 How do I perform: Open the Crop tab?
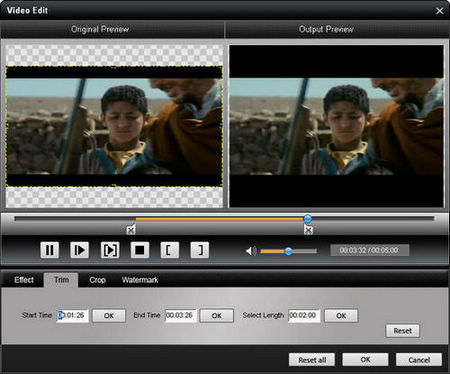97,280
